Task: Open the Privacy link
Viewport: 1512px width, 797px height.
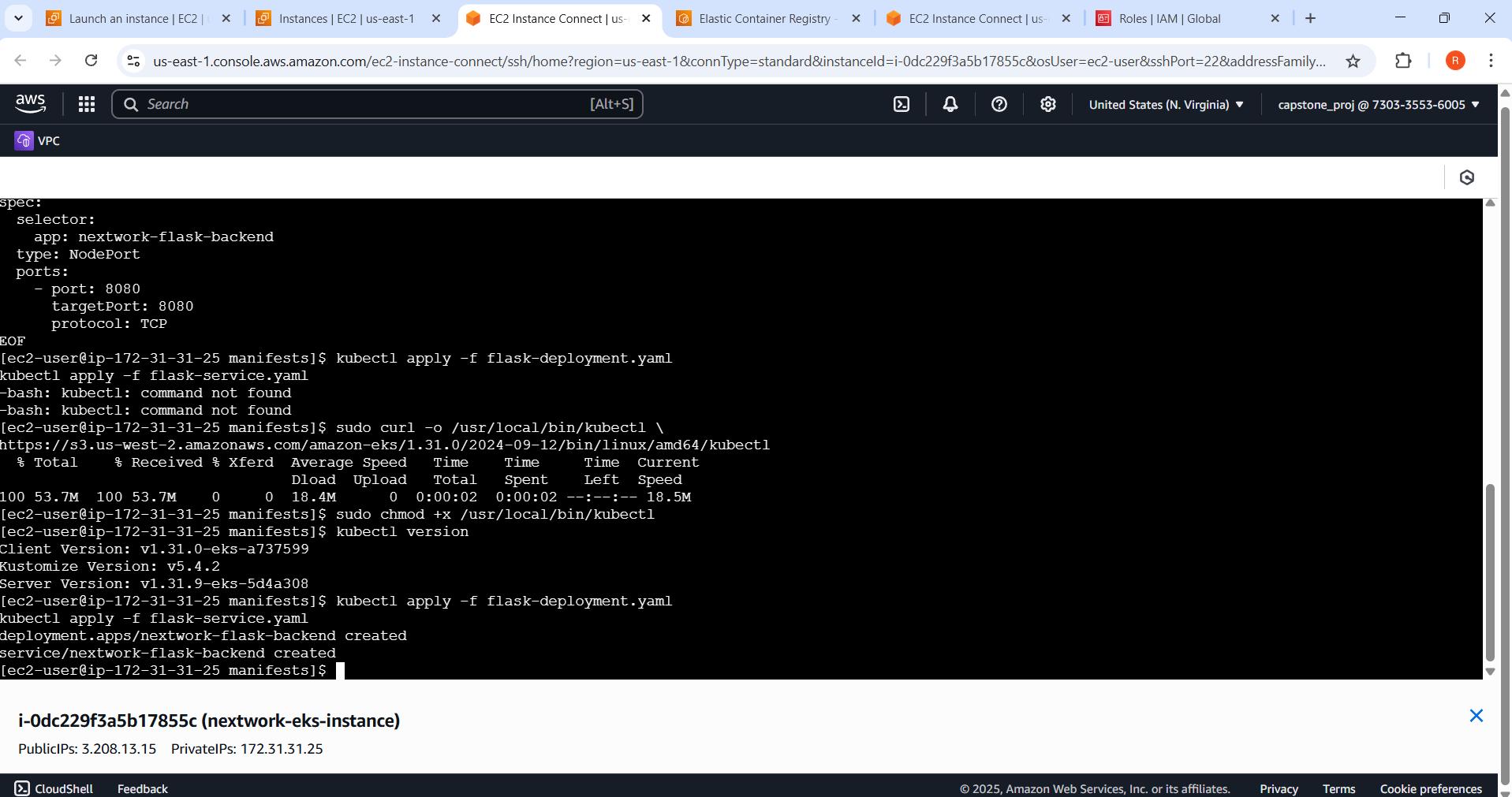Action: tap(1279, 788)
